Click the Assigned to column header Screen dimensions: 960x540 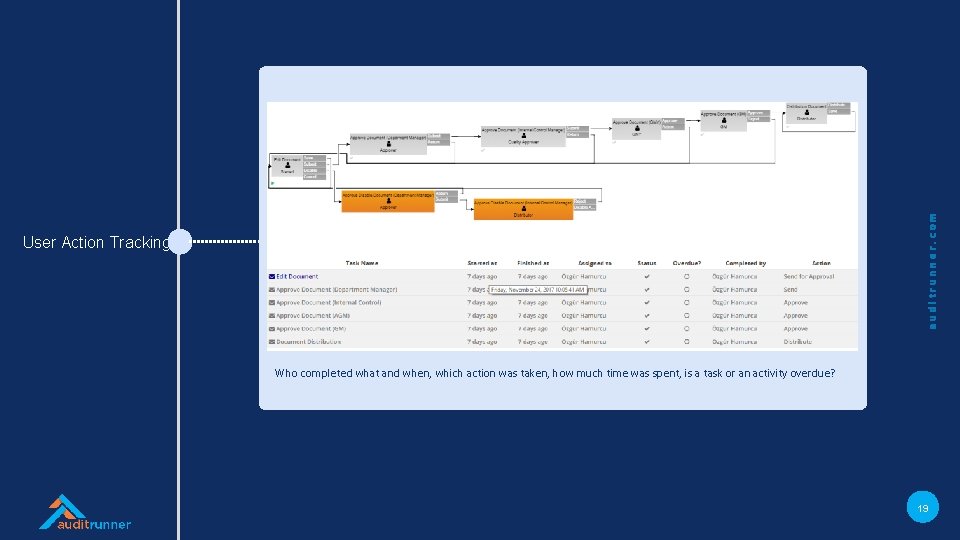tap(594, 263)
